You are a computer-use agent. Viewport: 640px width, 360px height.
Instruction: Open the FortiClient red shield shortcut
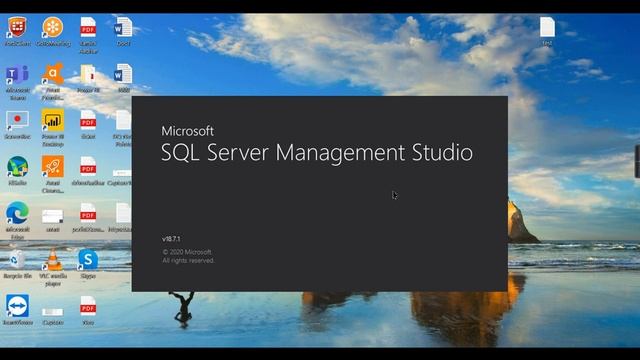click(17, 27)
